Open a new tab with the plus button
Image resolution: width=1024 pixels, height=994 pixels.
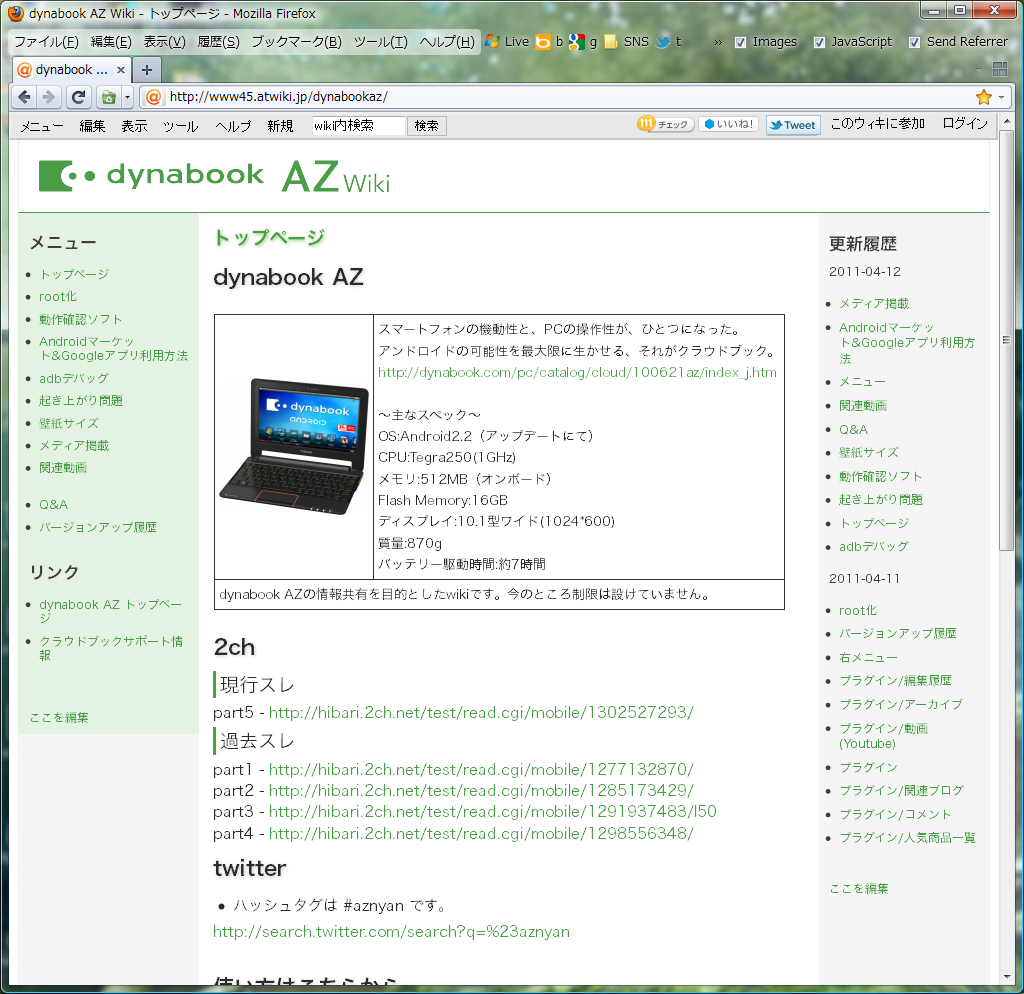(x=147, y=70)
